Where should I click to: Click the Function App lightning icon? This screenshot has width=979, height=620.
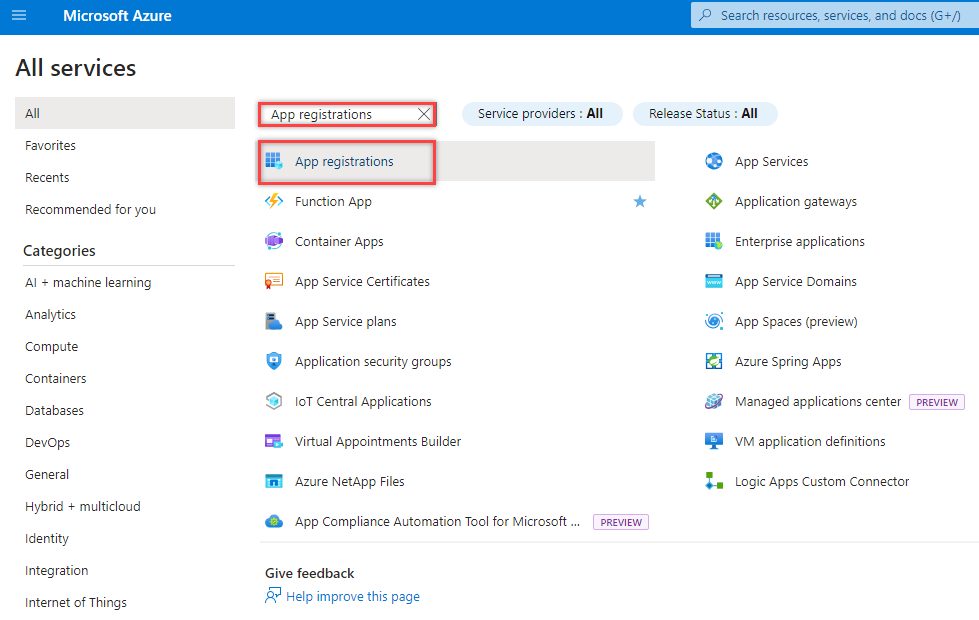pos(274,201)
